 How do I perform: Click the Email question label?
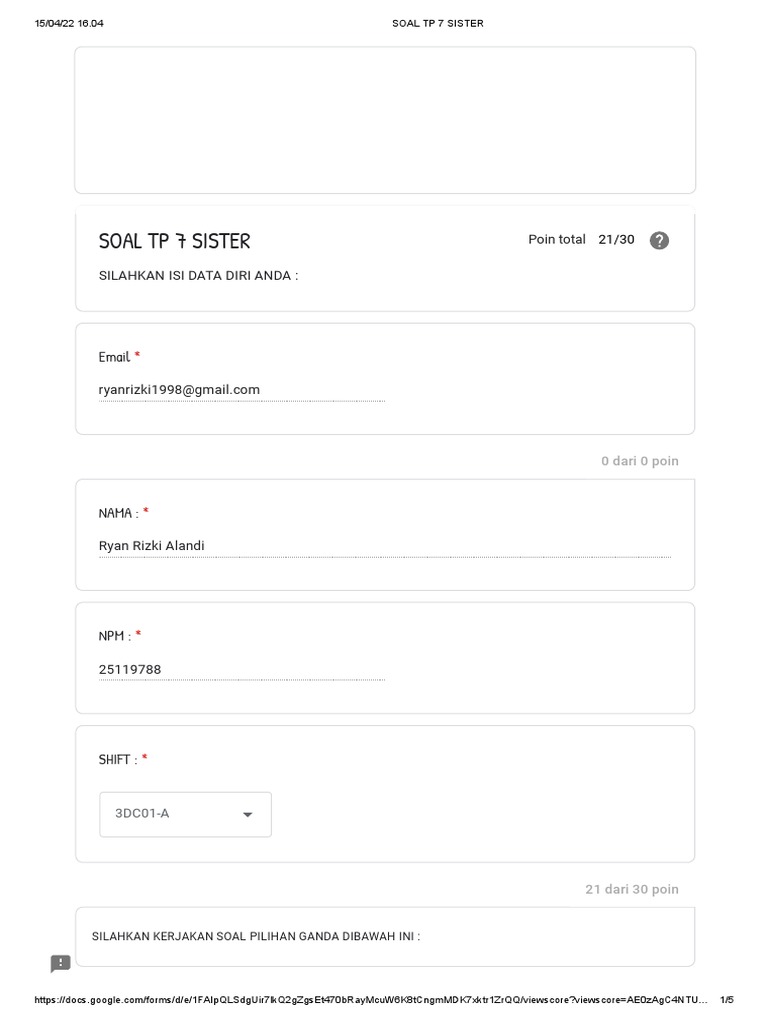click(x=114, y=357)
